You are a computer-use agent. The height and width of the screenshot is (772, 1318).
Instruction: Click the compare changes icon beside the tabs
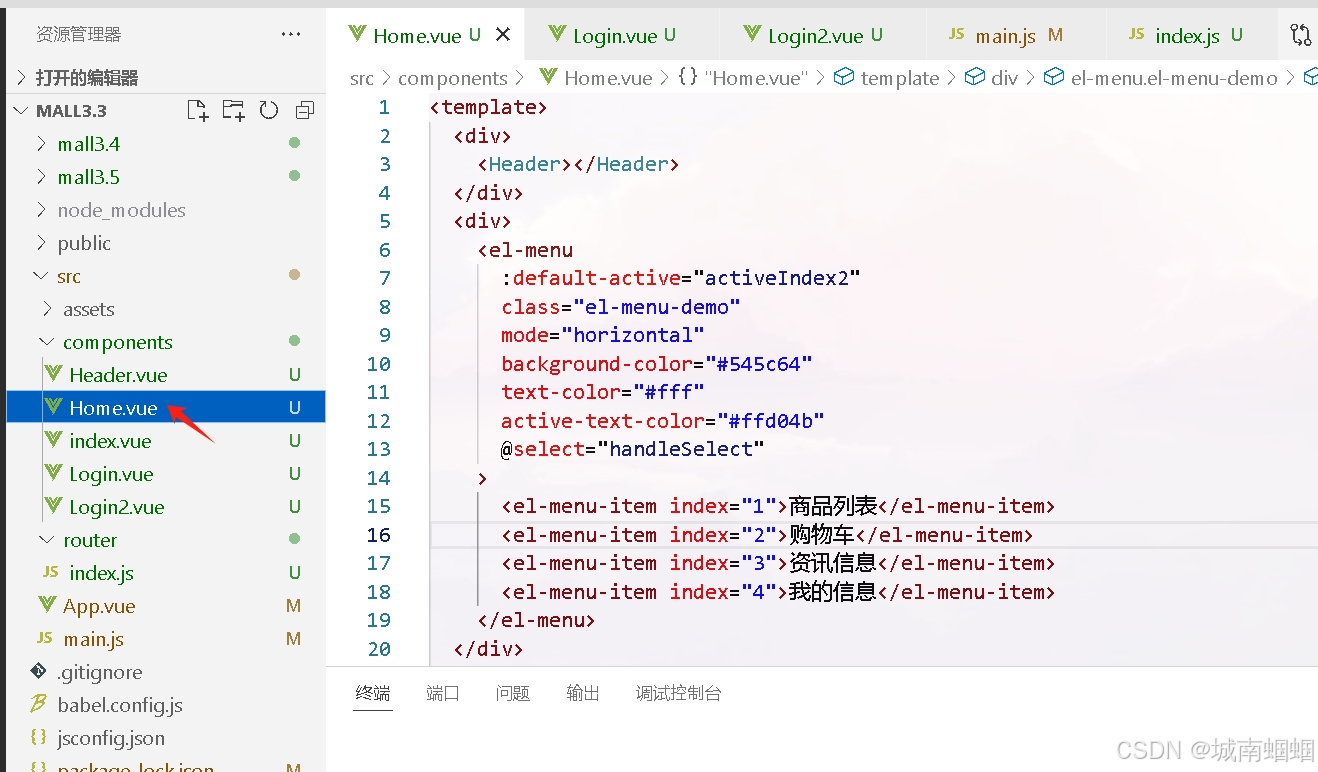[1301, 35]
